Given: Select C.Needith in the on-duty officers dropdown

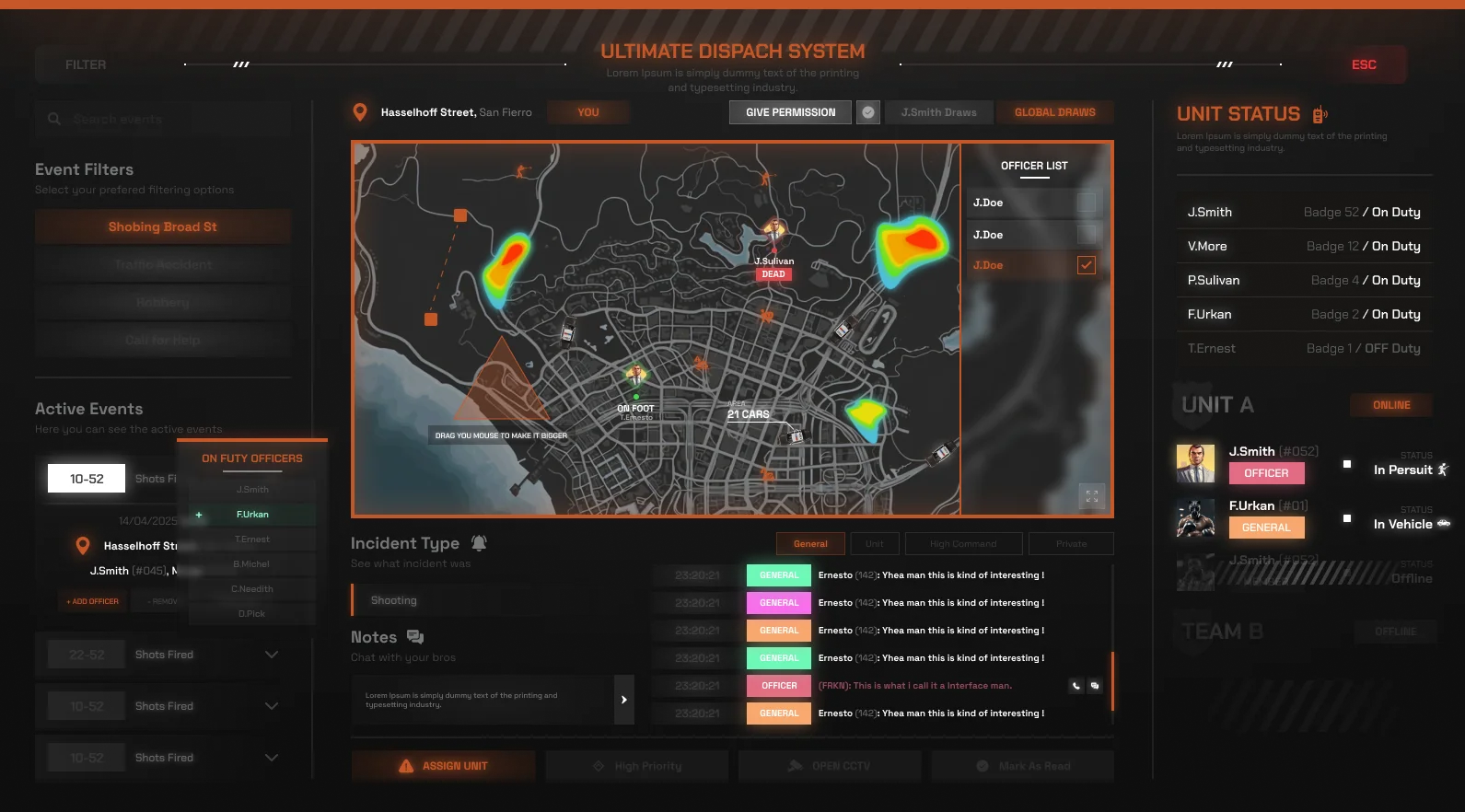Looking at the screenshot, I should pos(252,589).
